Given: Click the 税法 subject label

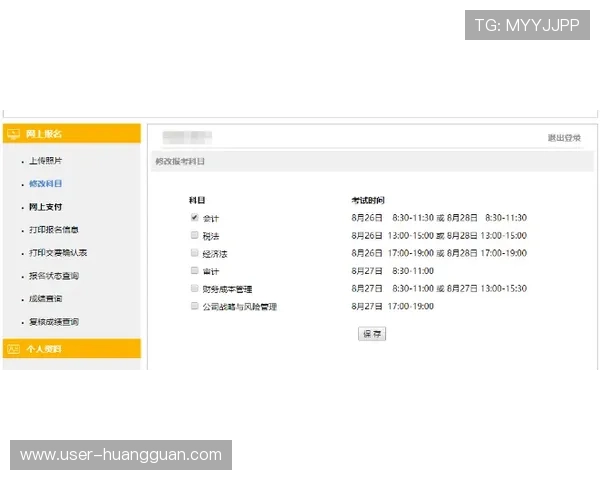Looking at the screenshot, I should [x=211, y=236].
